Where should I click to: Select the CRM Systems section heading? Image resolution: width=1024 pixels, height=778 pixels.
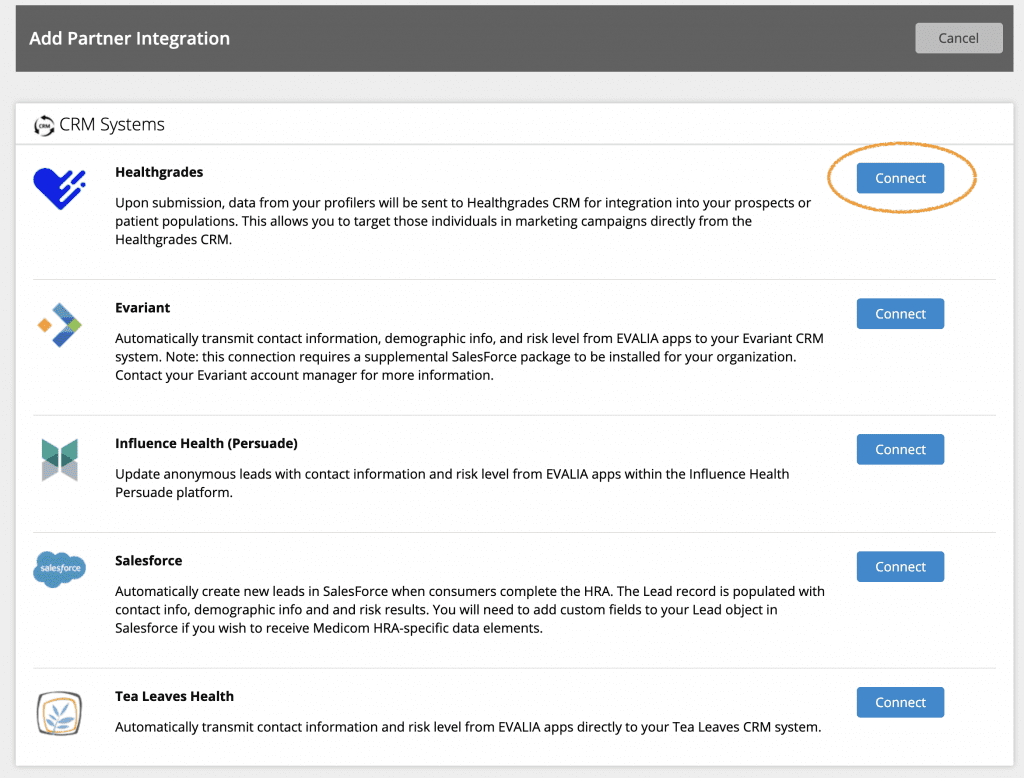click(112, 124)
